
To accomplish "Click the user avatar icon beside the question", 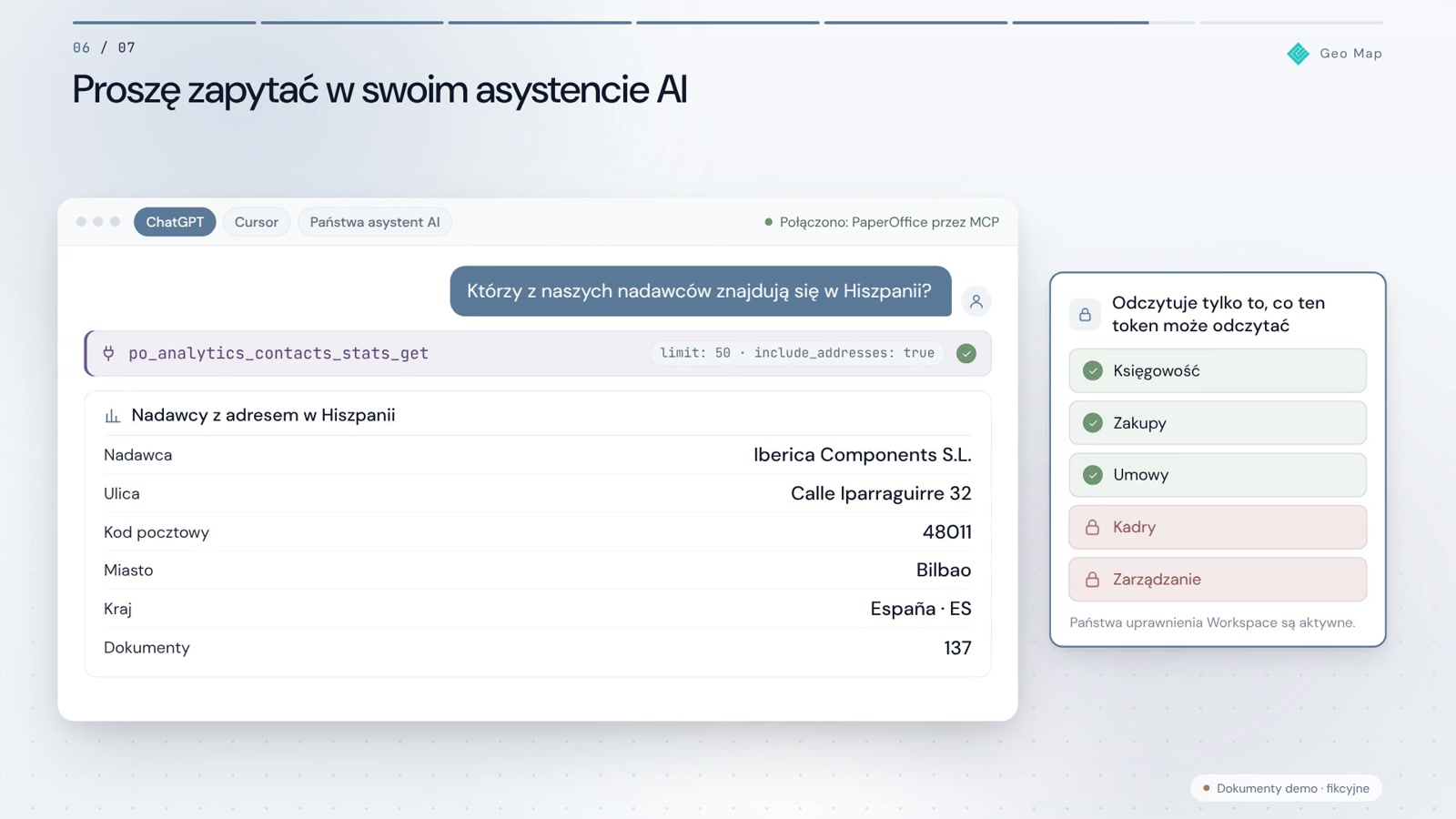I will coord(976,301).
